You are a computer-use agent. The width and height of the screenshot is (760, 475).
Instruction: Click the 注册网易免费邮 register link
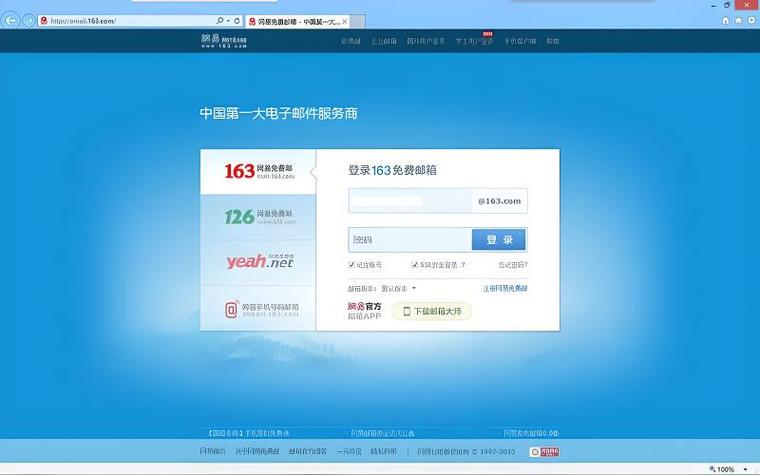(x=505, y=288)
